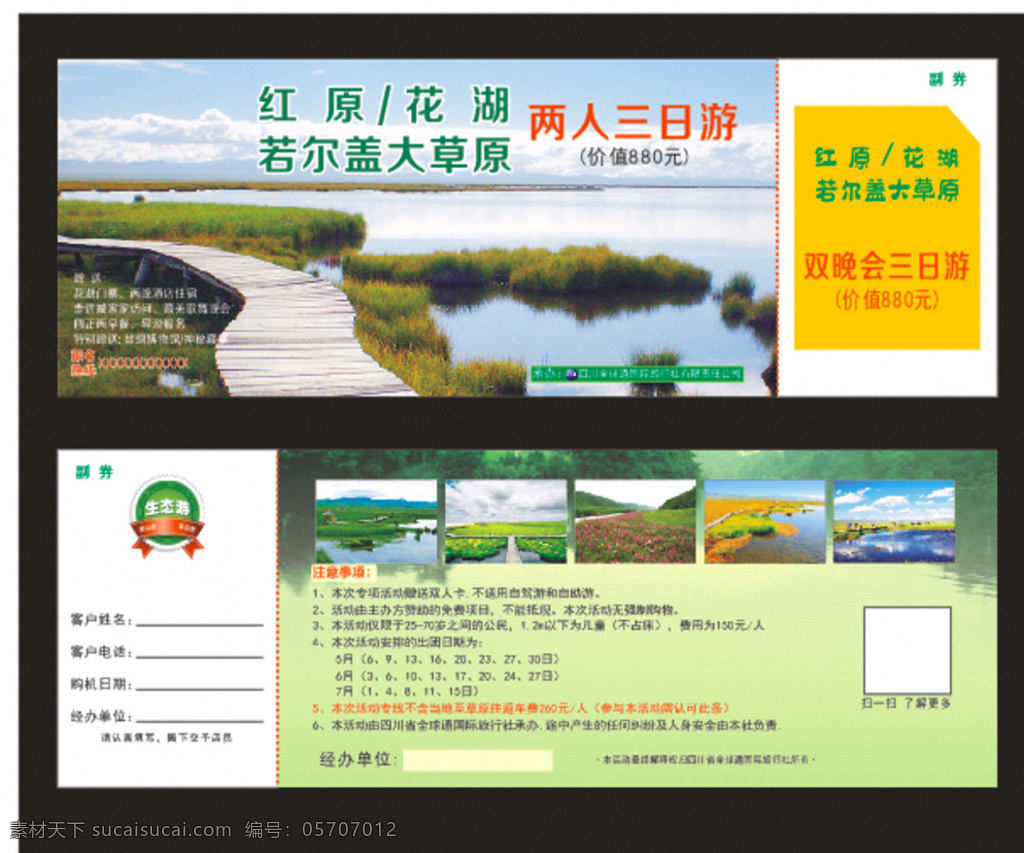Screen dimensions: 1024x853
Task: Click the green heading "红原/花湖" on the main ticket
Action: coord(384,105)
